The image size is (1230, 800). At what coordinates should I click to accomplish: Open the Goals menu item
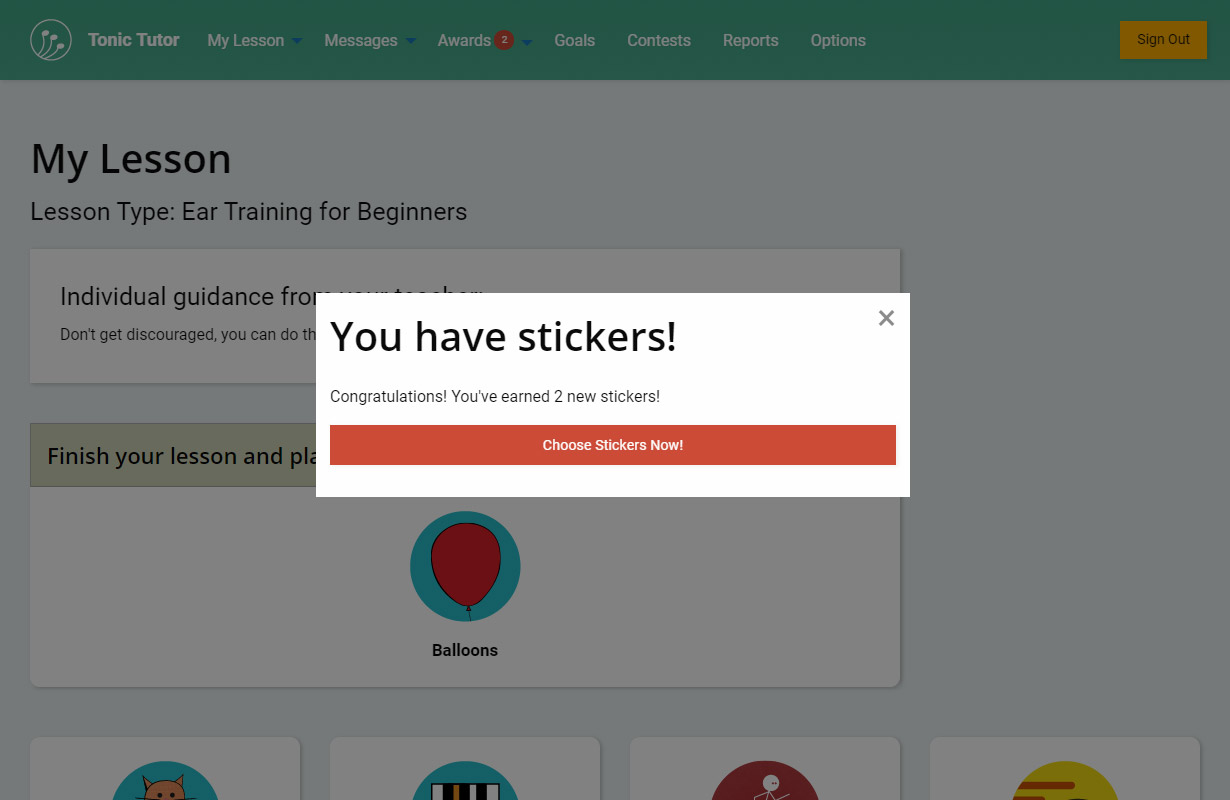(x=574, y=40)
